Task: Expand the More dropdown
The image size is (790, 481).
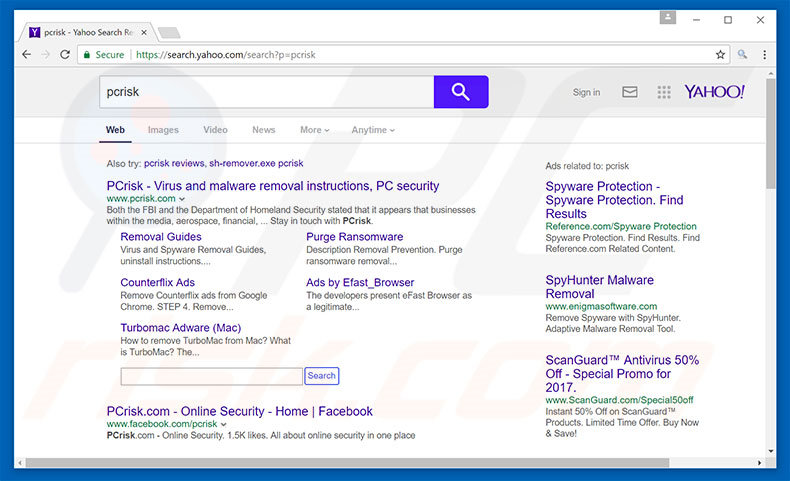Action: pos(315,130)
